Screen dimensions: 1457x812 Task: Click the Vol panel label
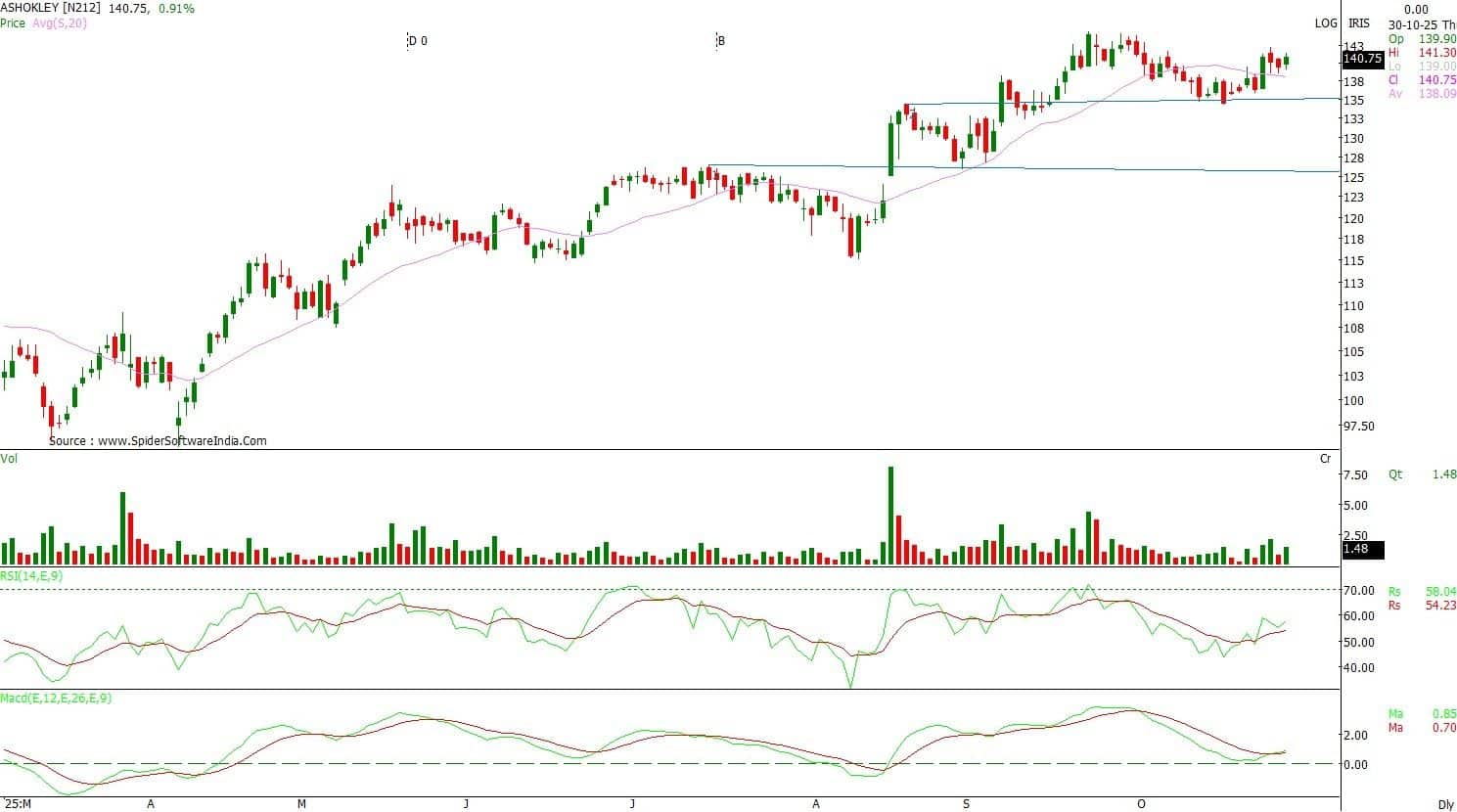click(x=9, y=458)
